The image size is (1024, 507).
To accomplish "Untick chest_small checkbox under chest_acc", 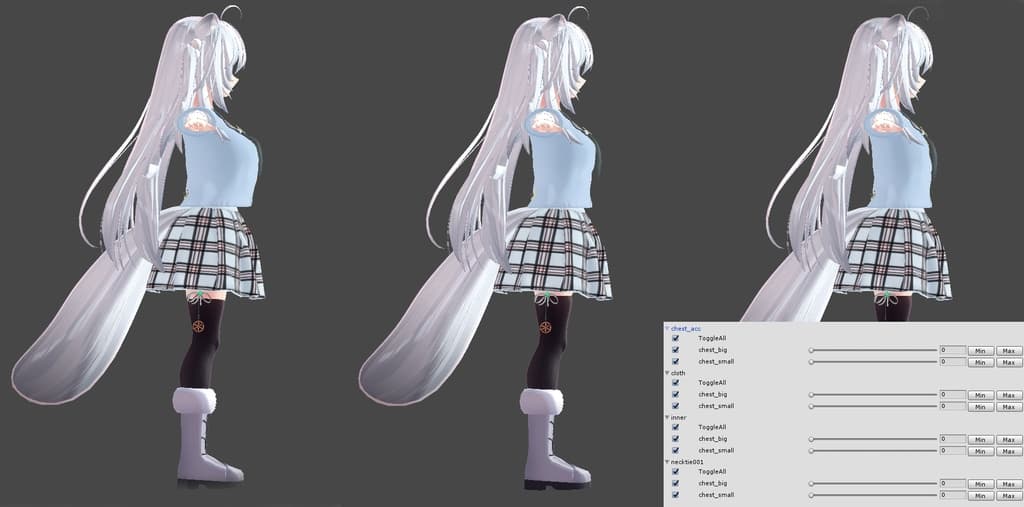I will coord(676,361).
